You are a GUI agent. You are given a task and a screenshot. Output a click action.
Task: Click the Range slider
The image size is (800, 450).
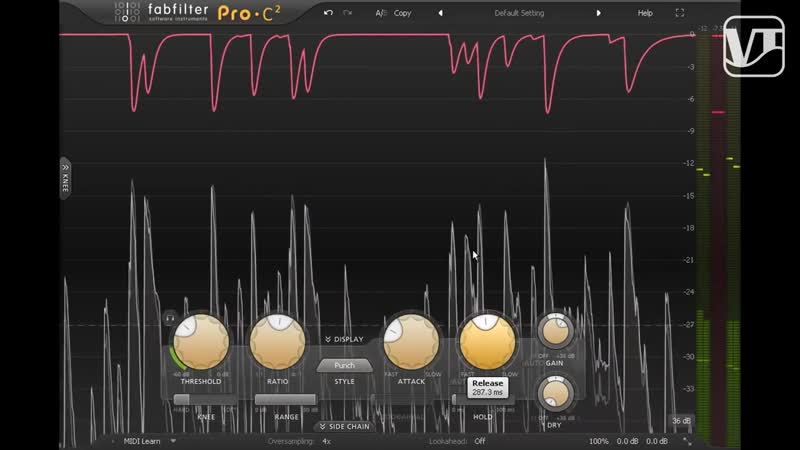click(286, 399)
